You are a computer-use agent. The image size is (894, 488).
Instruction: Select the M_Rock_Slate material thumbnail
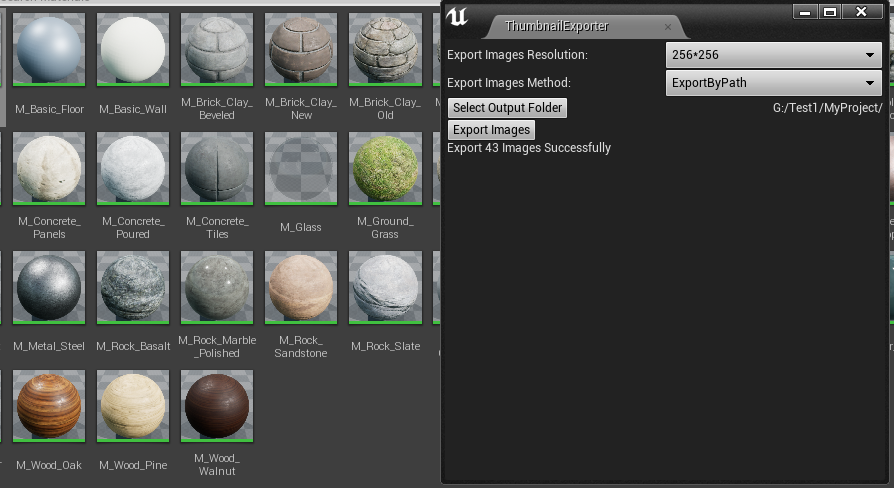[x=385, y=287]
